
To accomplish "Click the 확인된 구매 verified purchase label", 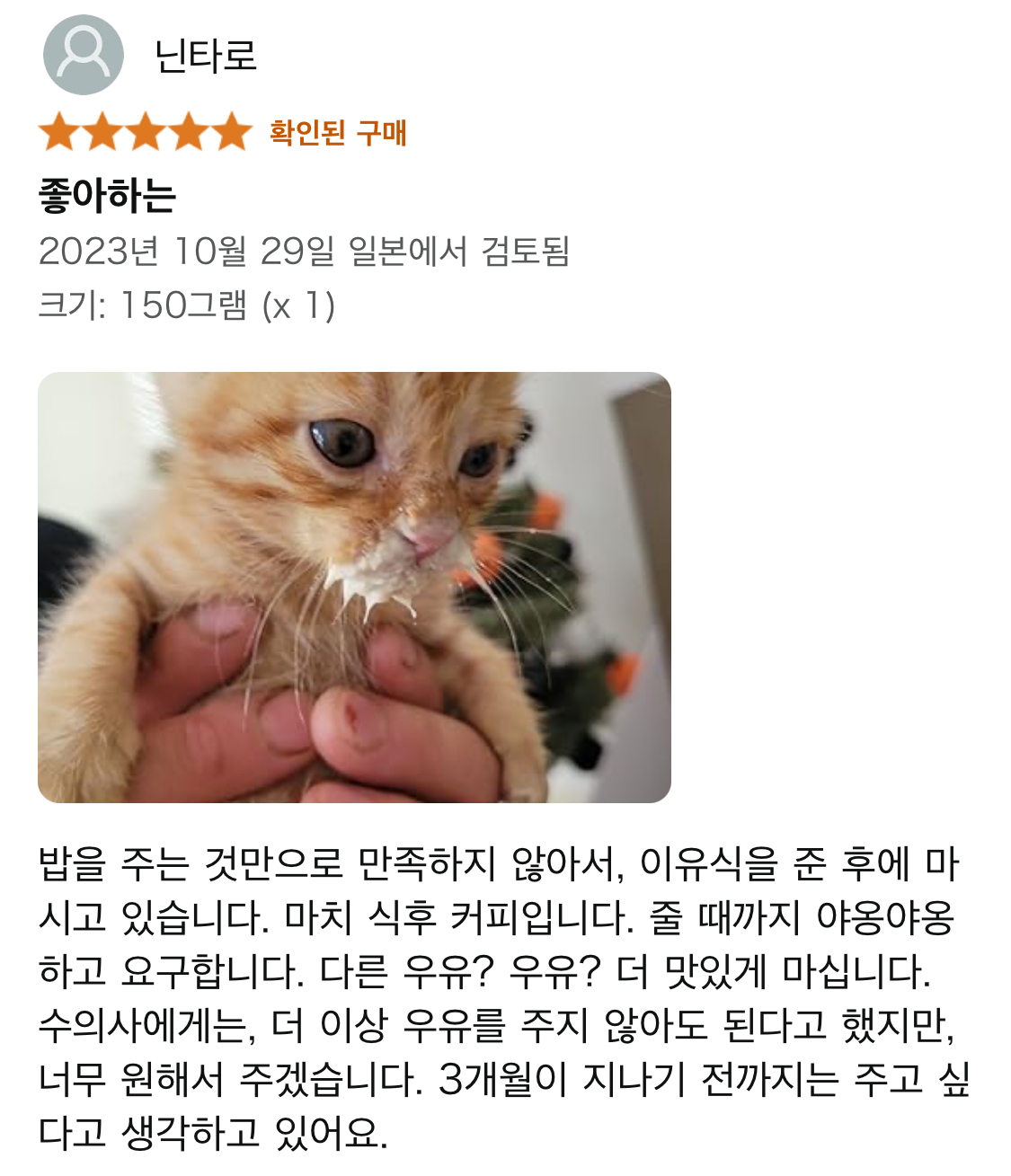I will point(338,133).
